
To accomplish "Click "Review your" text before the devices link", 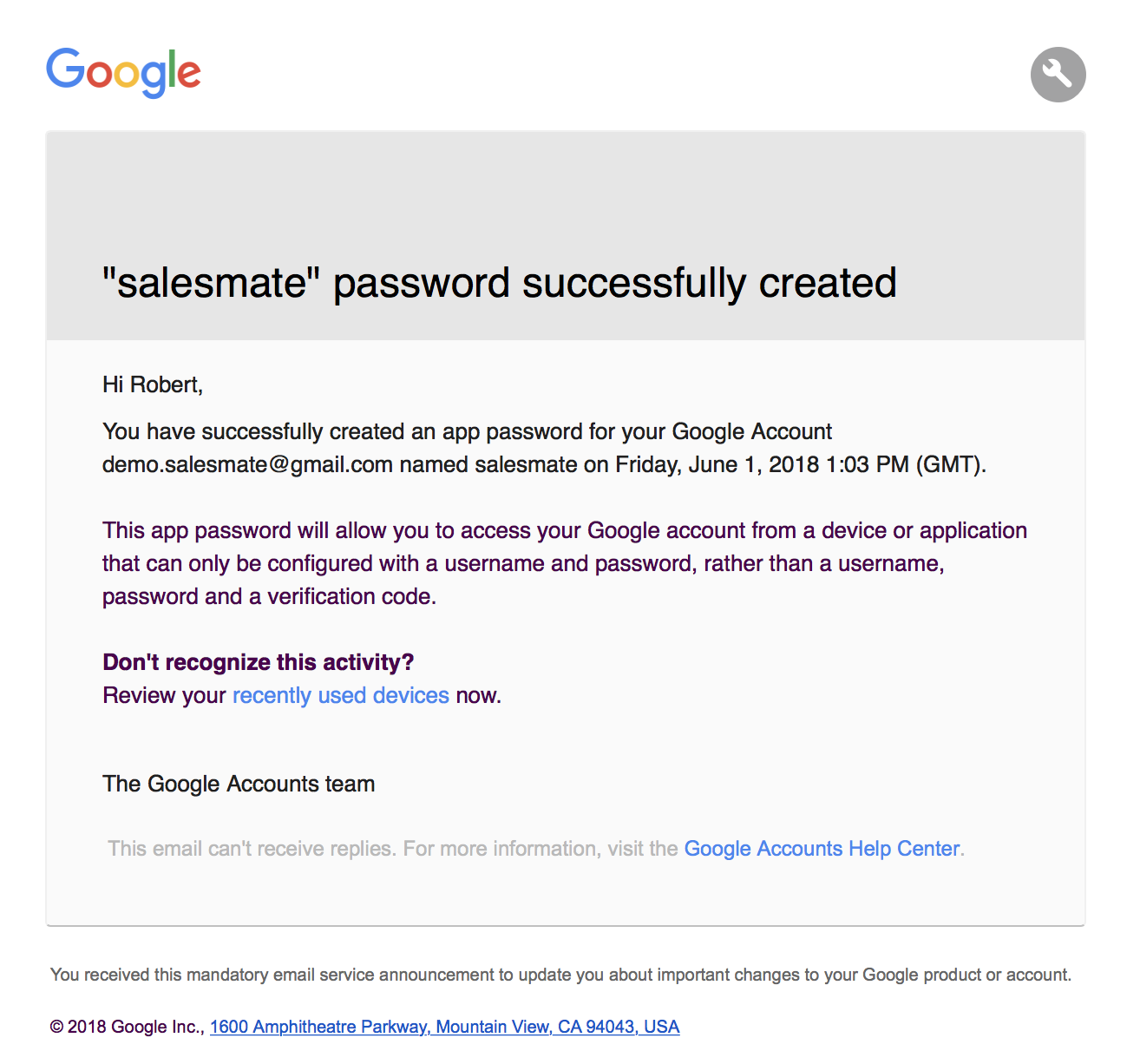I will tap(164, 696).
